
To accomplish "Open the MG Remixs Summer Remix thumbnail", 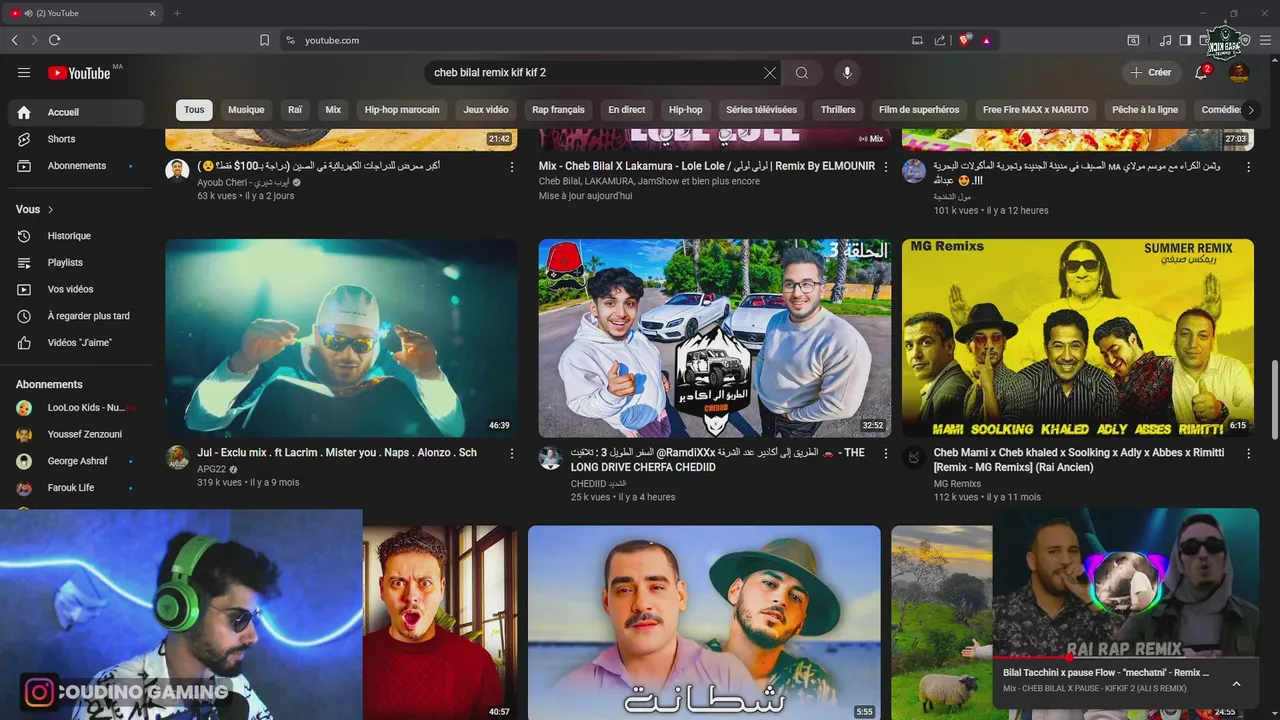I will [1078, 338].
